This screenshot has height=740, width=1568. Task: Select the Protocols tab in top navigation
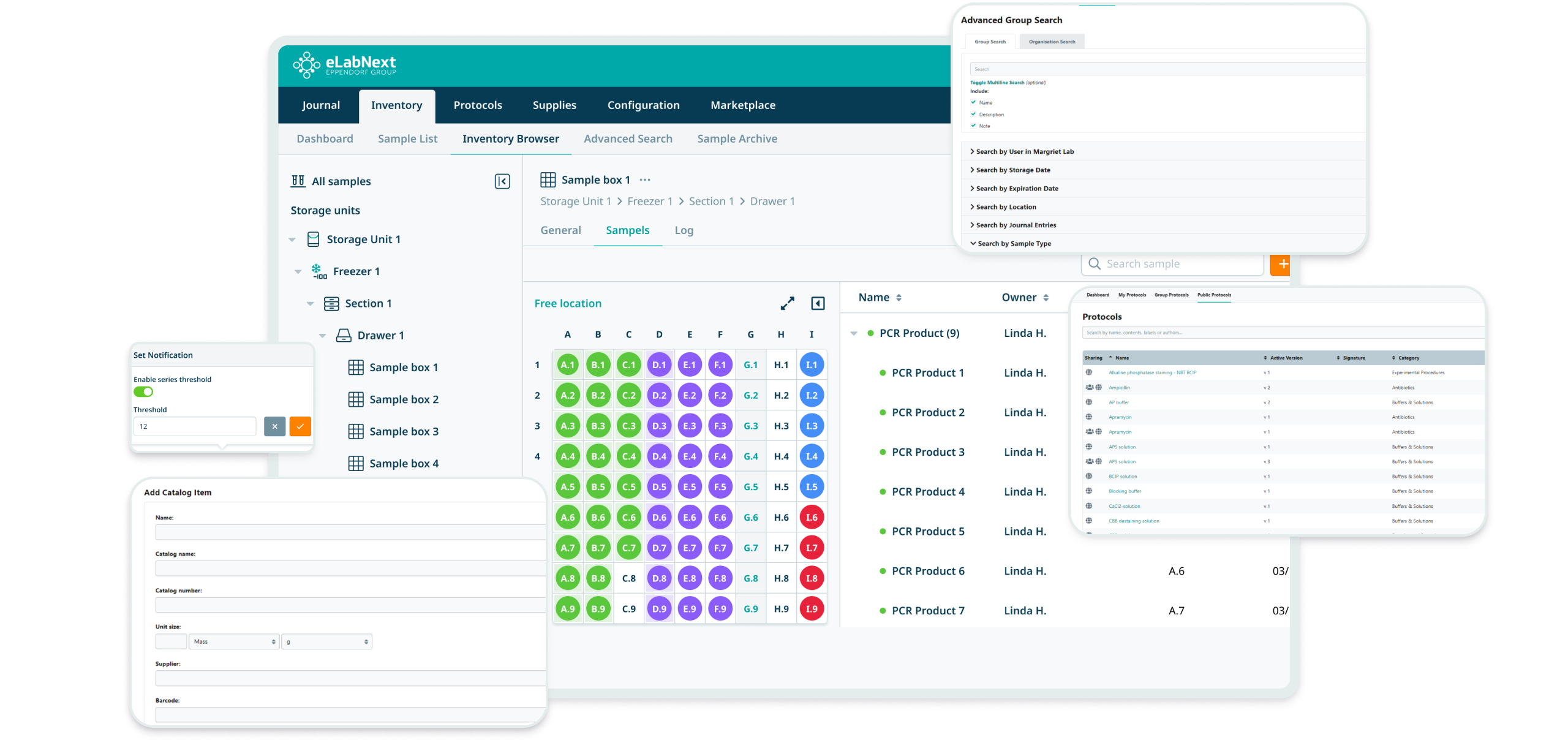point(477,104)
